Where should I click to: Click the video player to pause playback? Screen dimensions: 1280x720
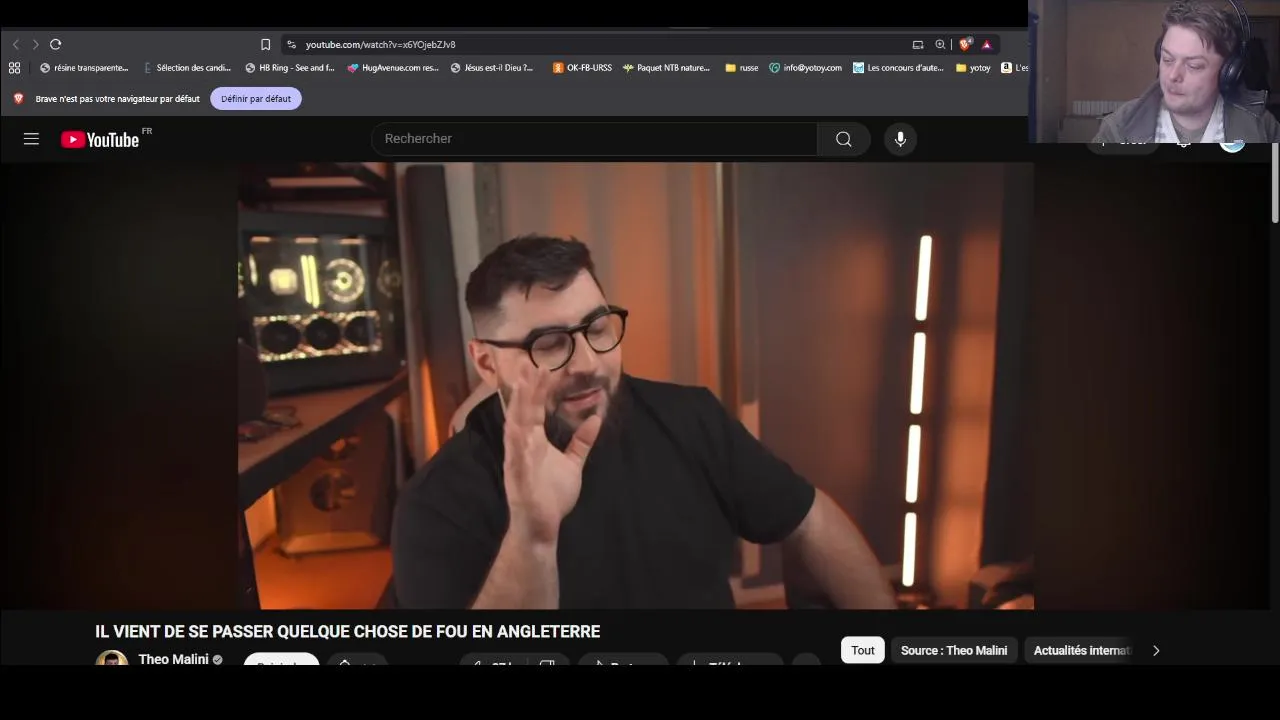[x=635, y=386]
